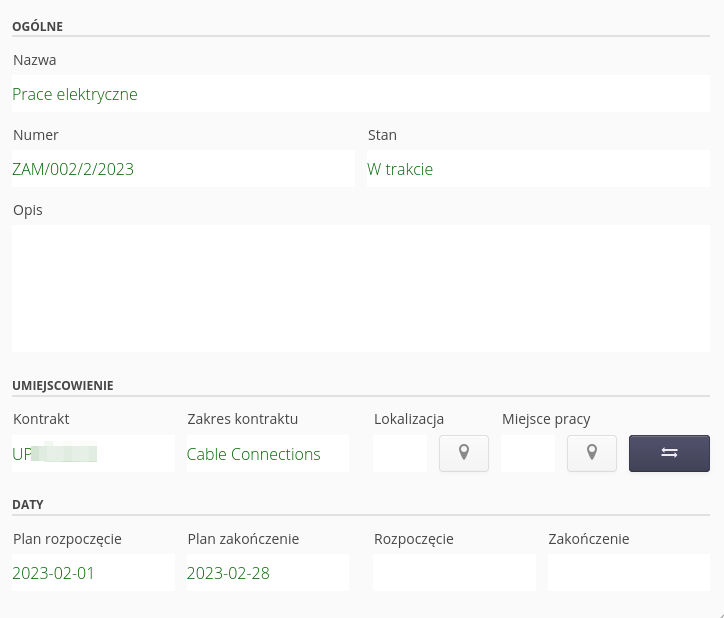
Task: Click inside the empty Opis text area
Action: [x=360, y=288]
